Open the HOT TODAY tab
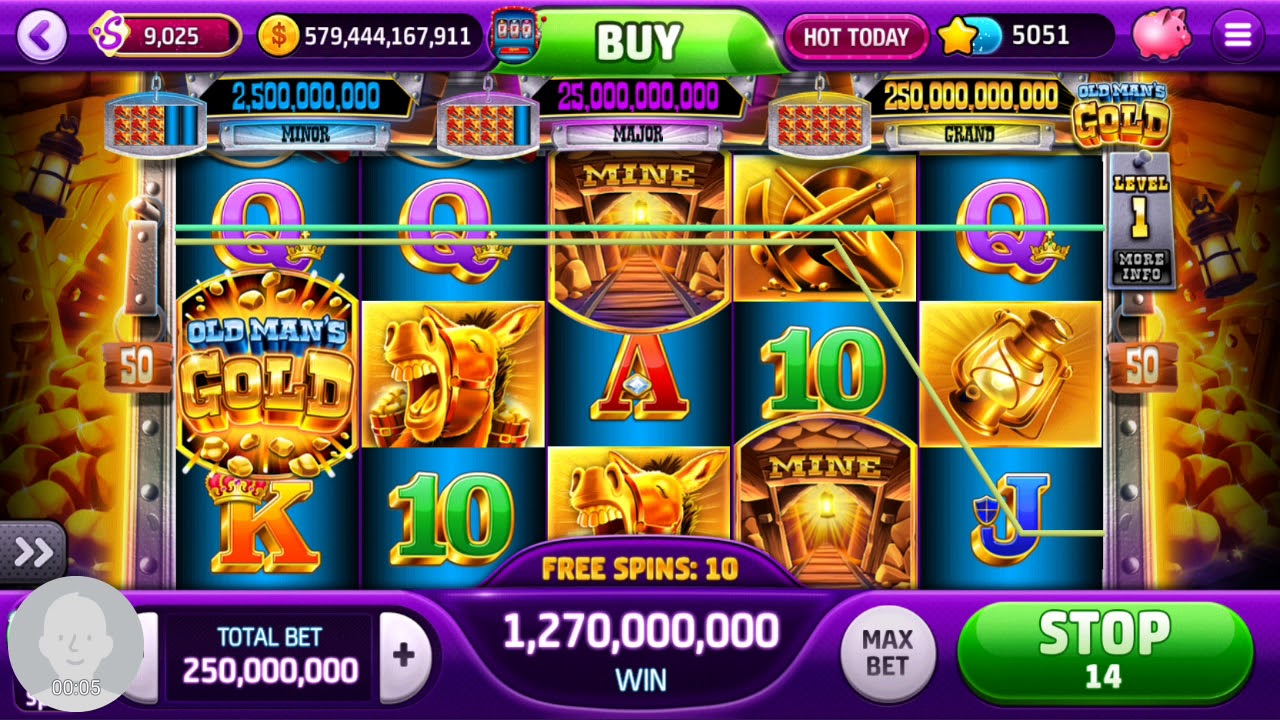The image size is (1280, 720). [857, 37]
